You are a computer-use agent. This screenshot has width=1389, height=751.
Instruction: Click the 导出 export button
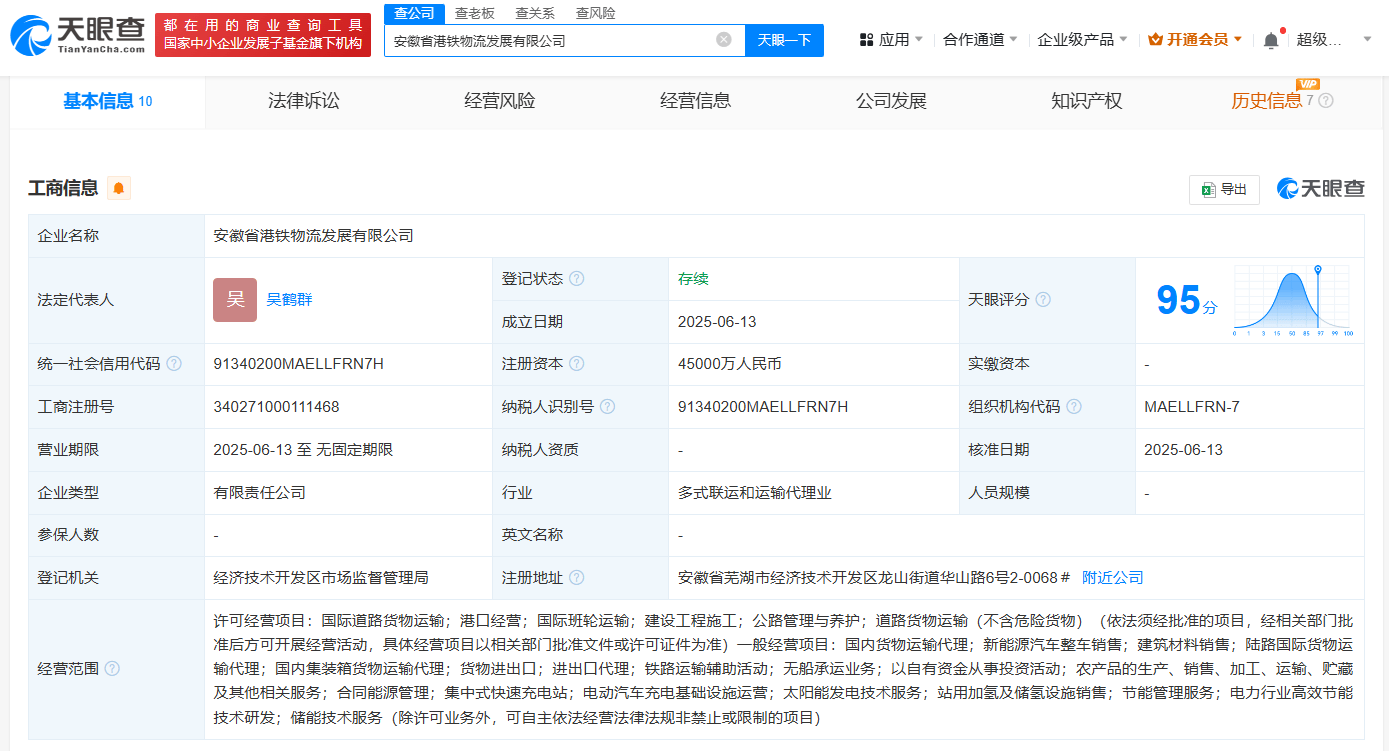pos(1224,189)
